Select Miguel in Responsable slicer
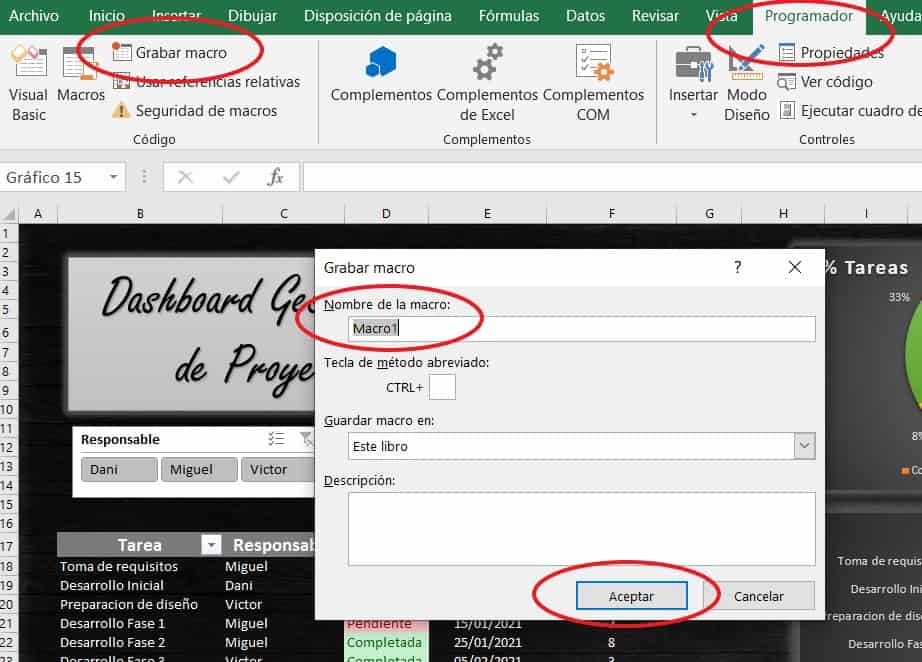 [199, 470]
